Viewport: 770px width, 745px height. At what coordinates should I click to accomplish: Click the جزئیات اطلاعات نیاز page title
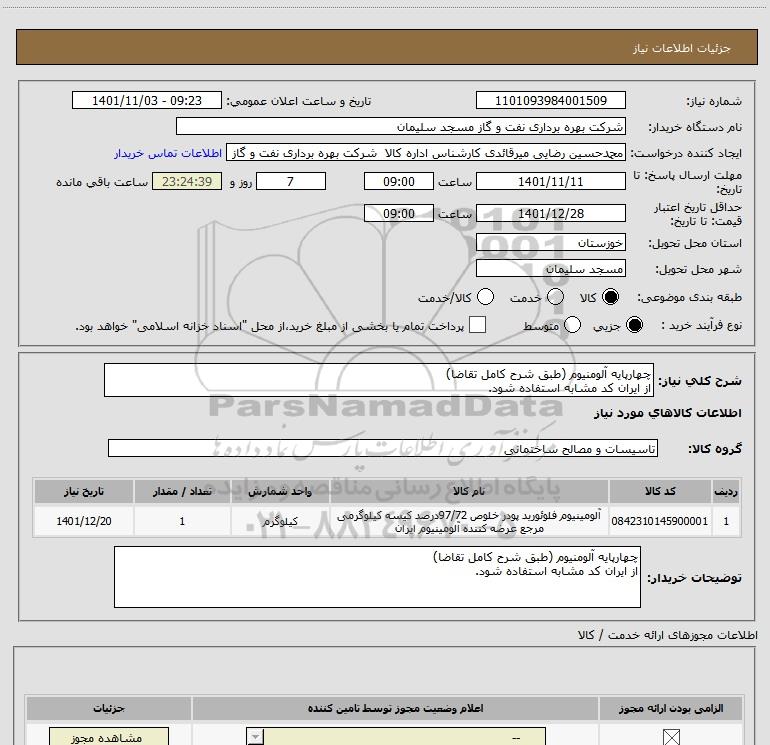coord(682,48)
